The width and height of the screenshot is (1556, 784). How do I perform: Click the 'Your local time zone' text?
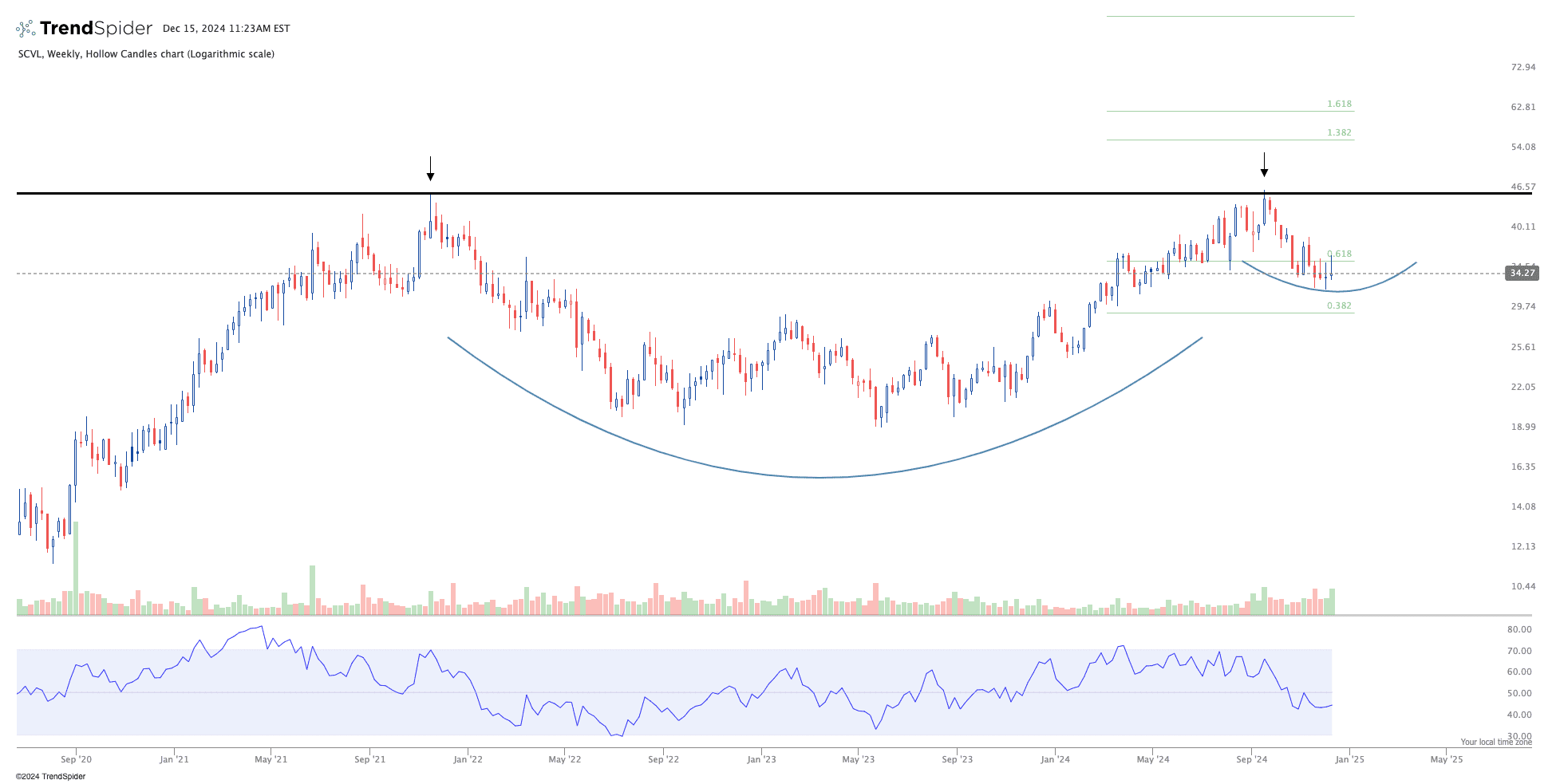point(1495,742)
